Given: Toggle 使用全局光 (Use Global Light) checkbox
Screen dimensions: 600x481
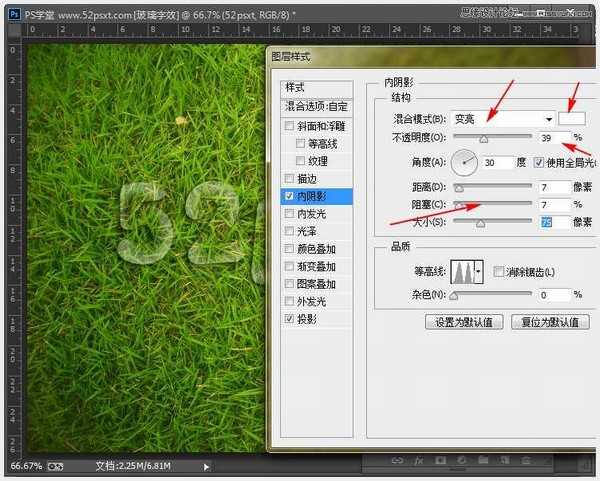Looking at the screenshot, I should (538, 162).
